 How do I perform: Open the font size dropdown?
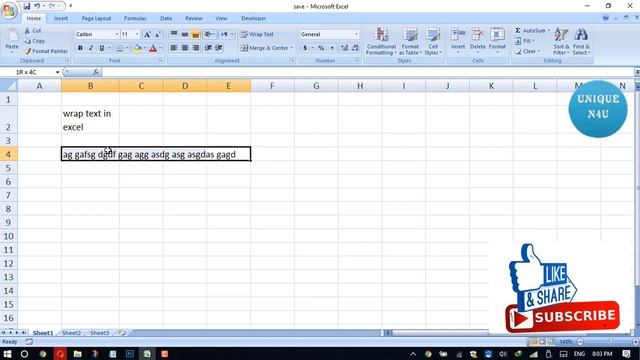tap(137, 34)
